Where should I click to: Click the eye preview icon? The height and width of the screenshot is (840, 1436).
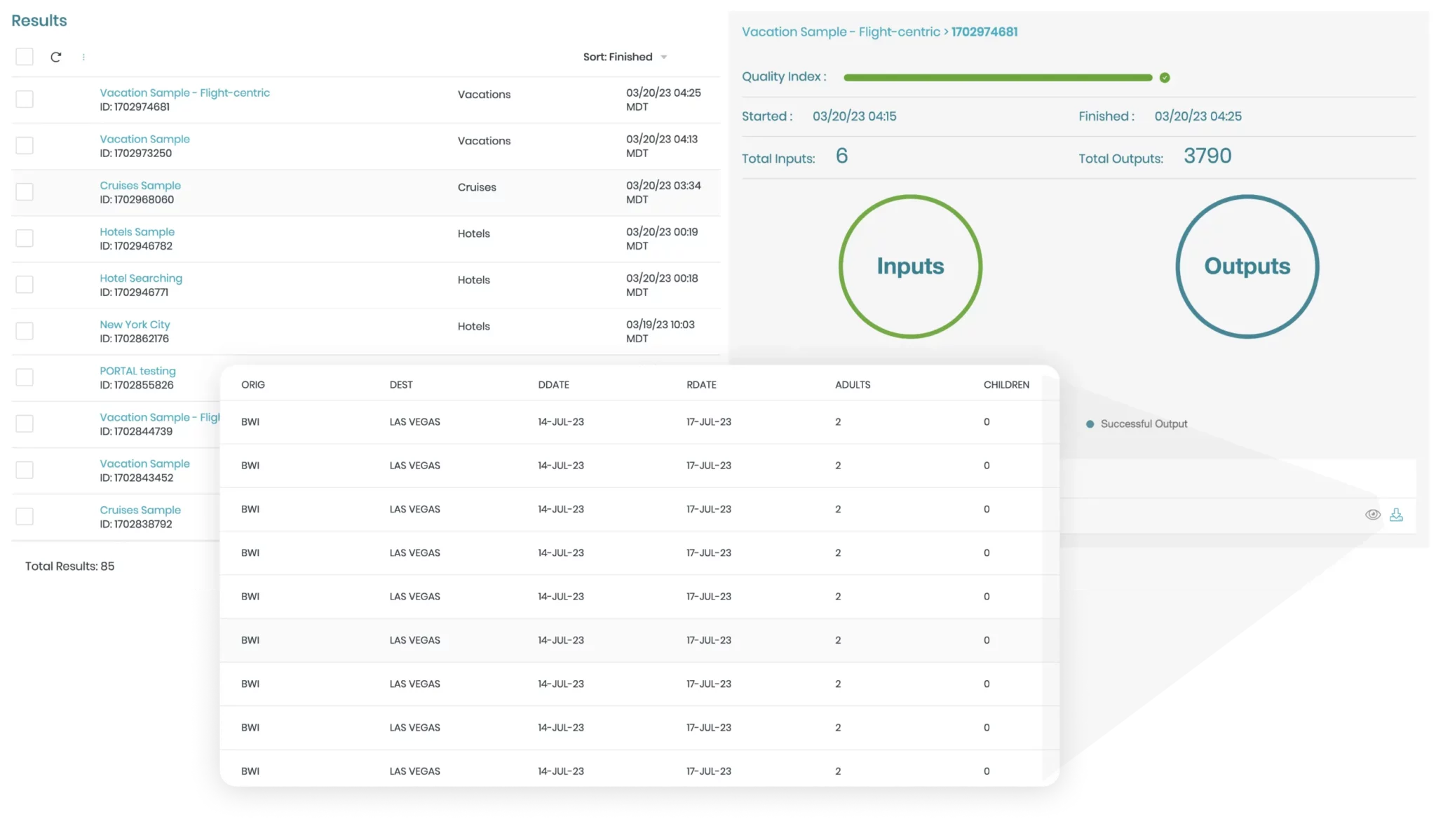1372,515
